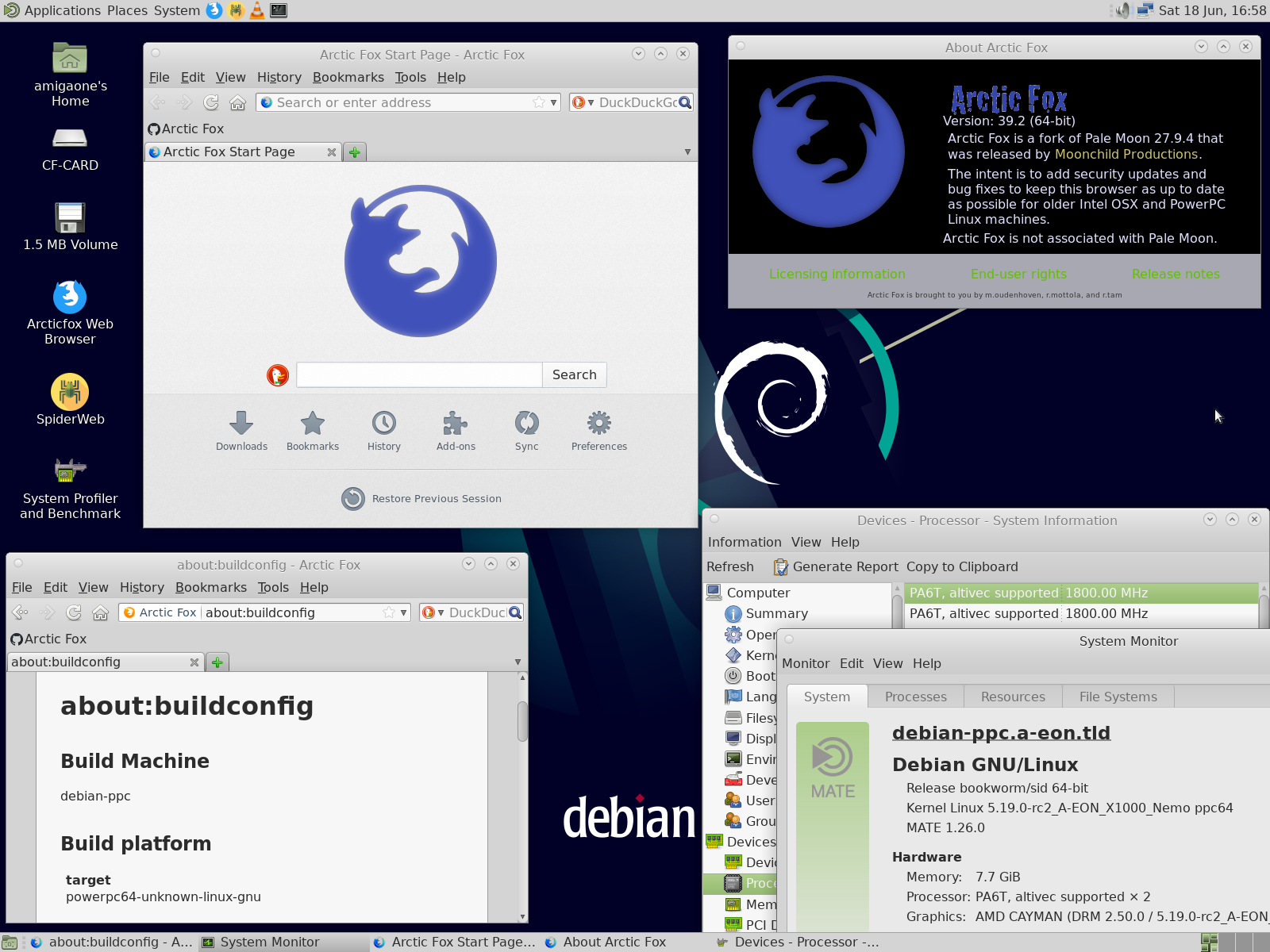Click back arrow in about:buildconfig window

tap(21, 612)
